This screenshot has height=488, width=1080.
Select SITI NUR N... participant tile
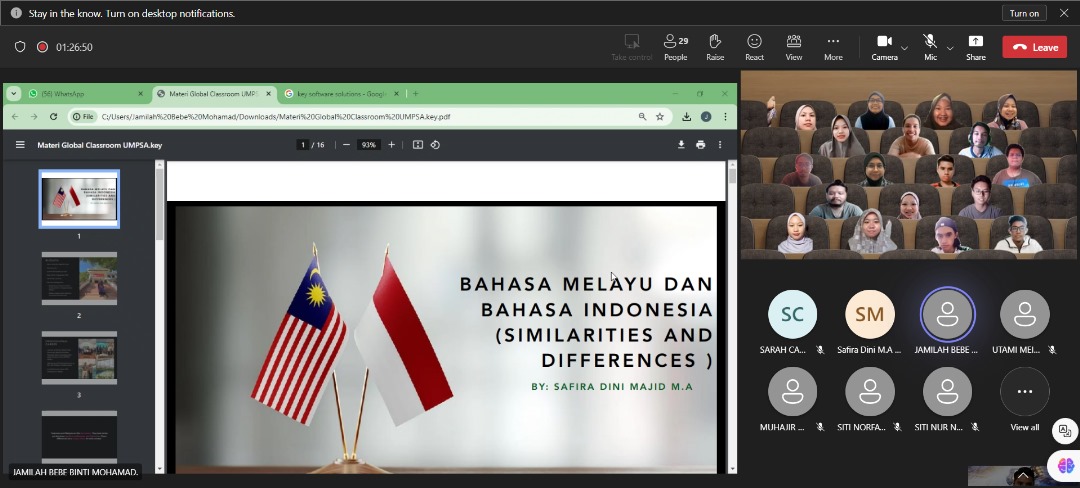947,399
